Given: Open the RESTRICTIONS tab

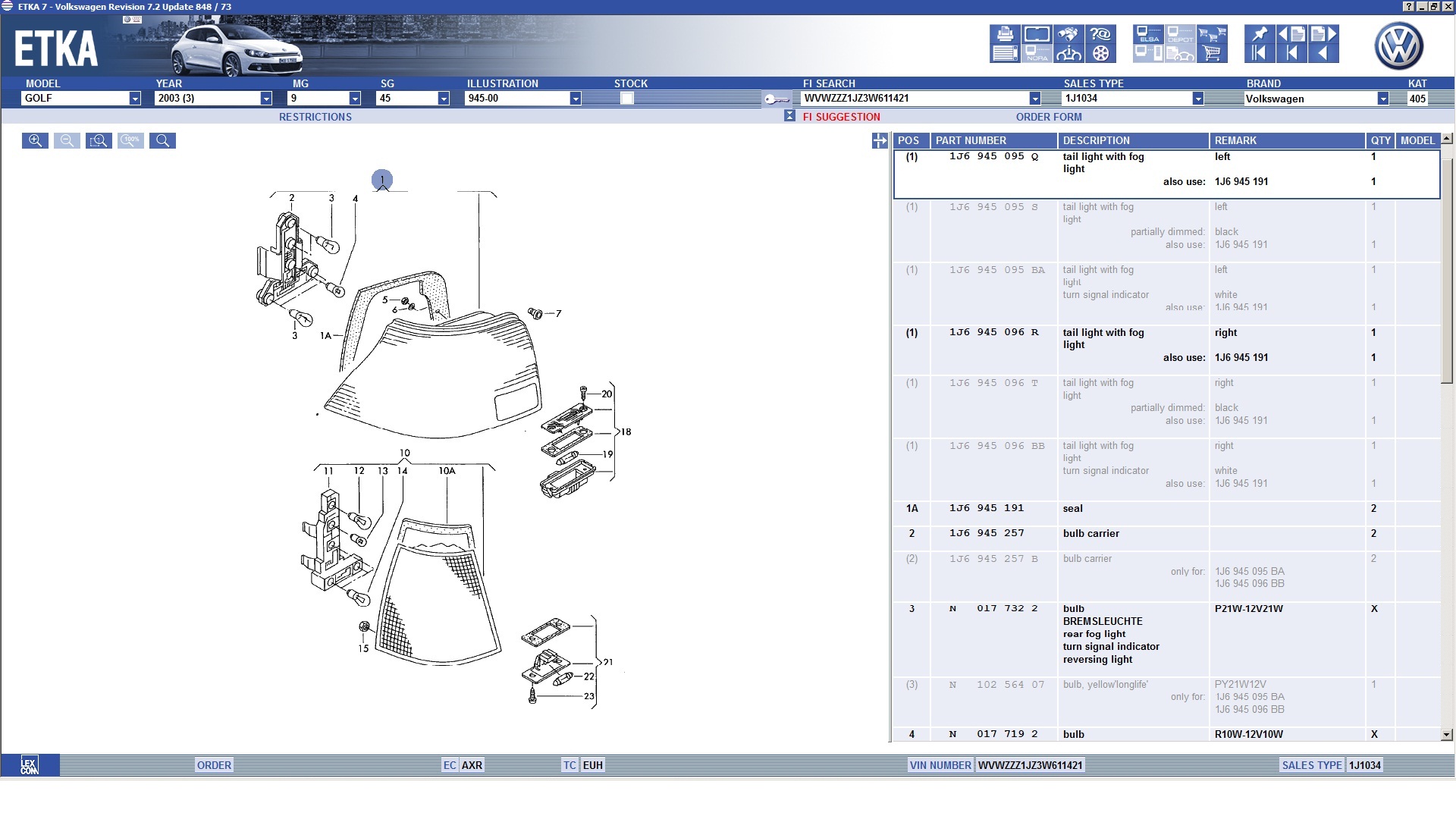Looking at the screenshot, I should click(315, 117).
